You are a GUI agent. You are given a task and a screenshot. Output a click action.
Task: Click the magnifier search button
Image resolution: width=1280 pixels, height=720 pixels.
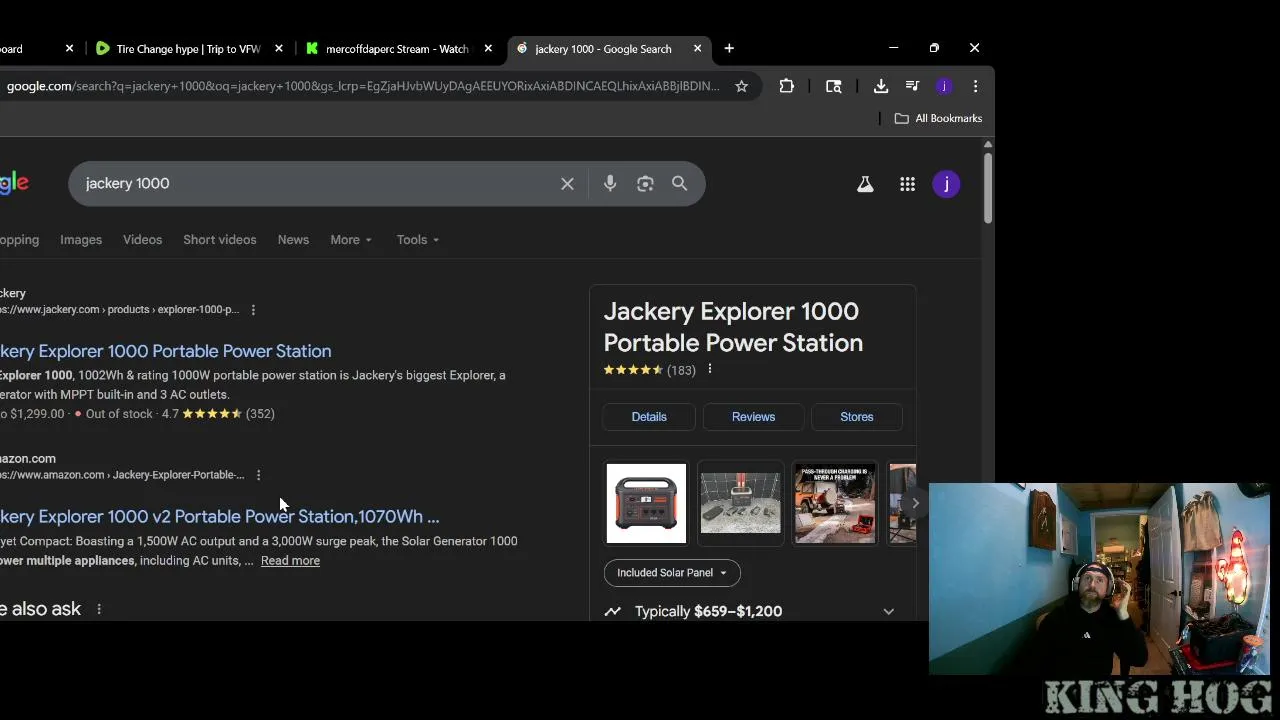click(680, 184)
